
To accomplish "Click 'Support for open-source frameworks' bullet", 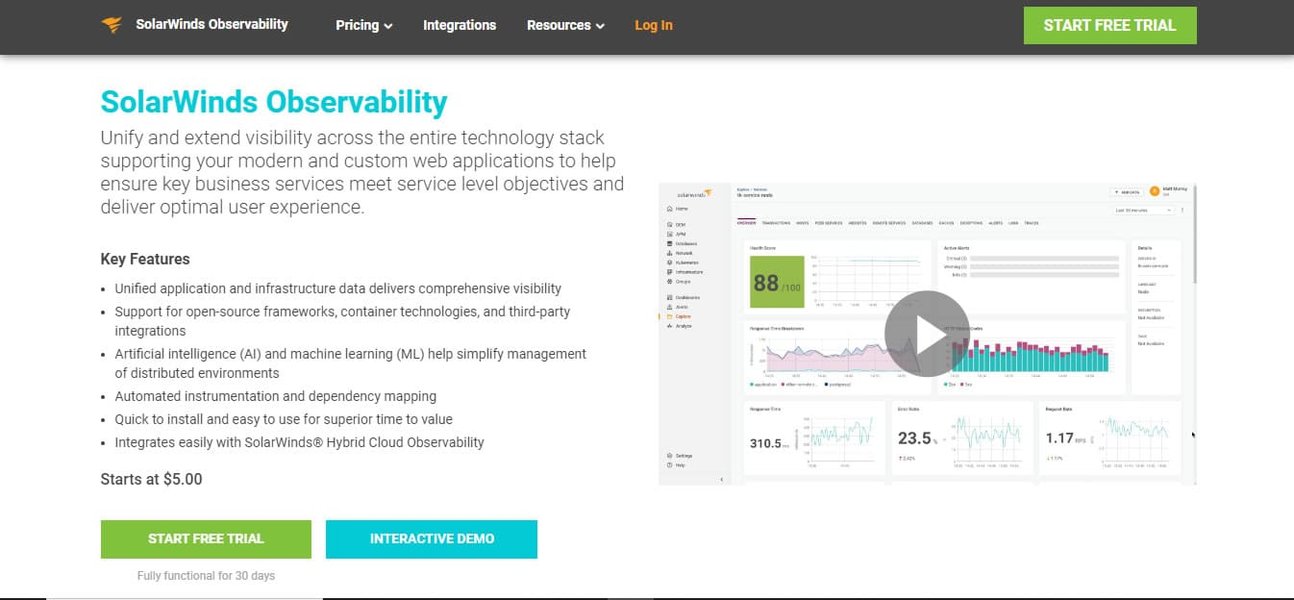I will 342,321.
